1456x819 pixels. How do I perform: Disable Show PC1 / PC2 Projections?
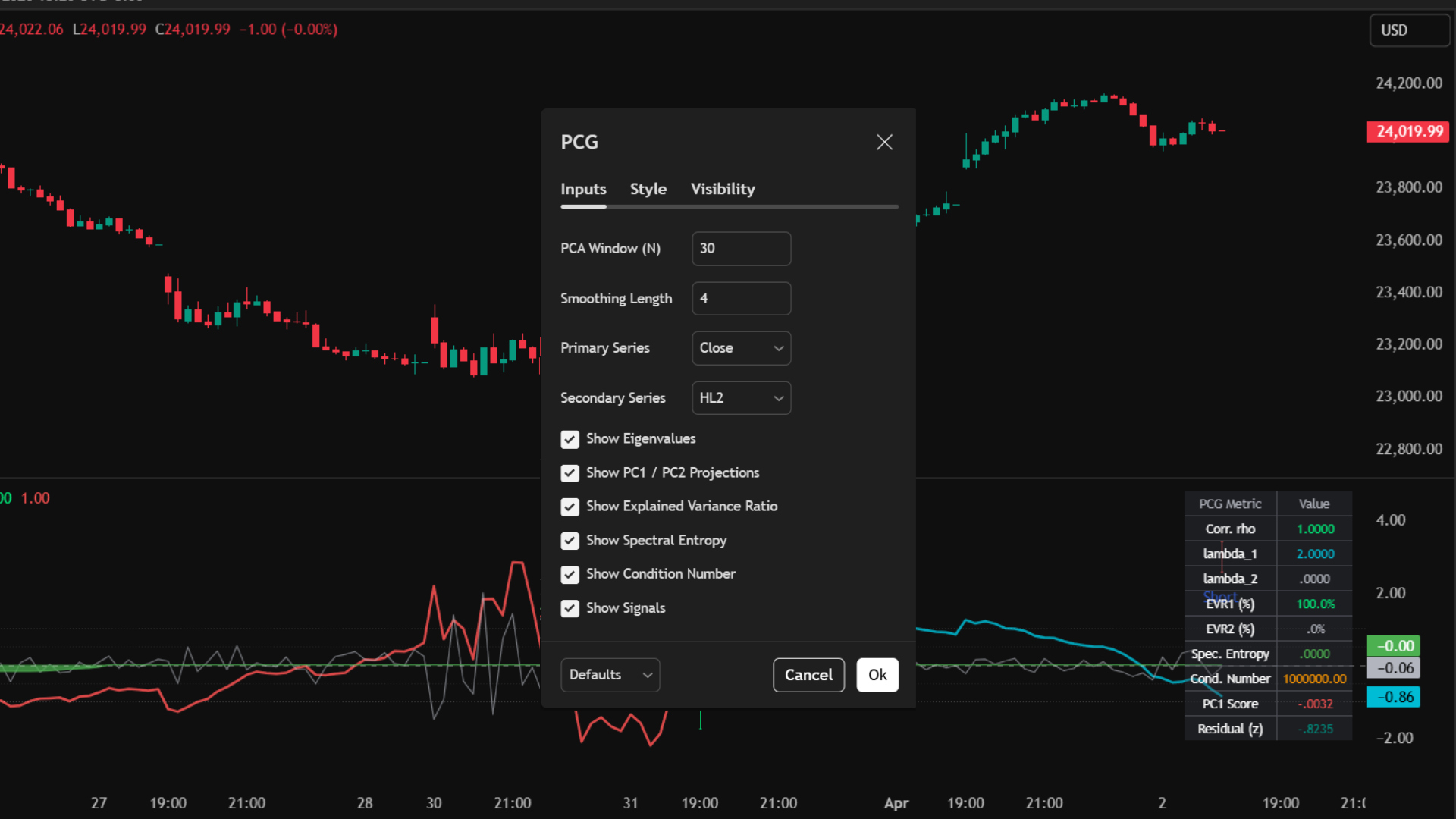(570, 472)
